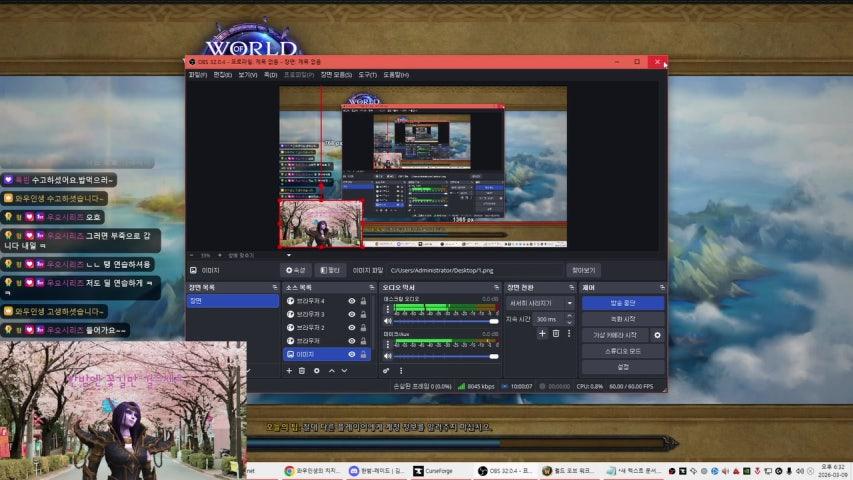Click the 방송 중단 stop streaming button
Image resolution: width=853 pixels, height=480 pixels.
(x=622, y=303)
